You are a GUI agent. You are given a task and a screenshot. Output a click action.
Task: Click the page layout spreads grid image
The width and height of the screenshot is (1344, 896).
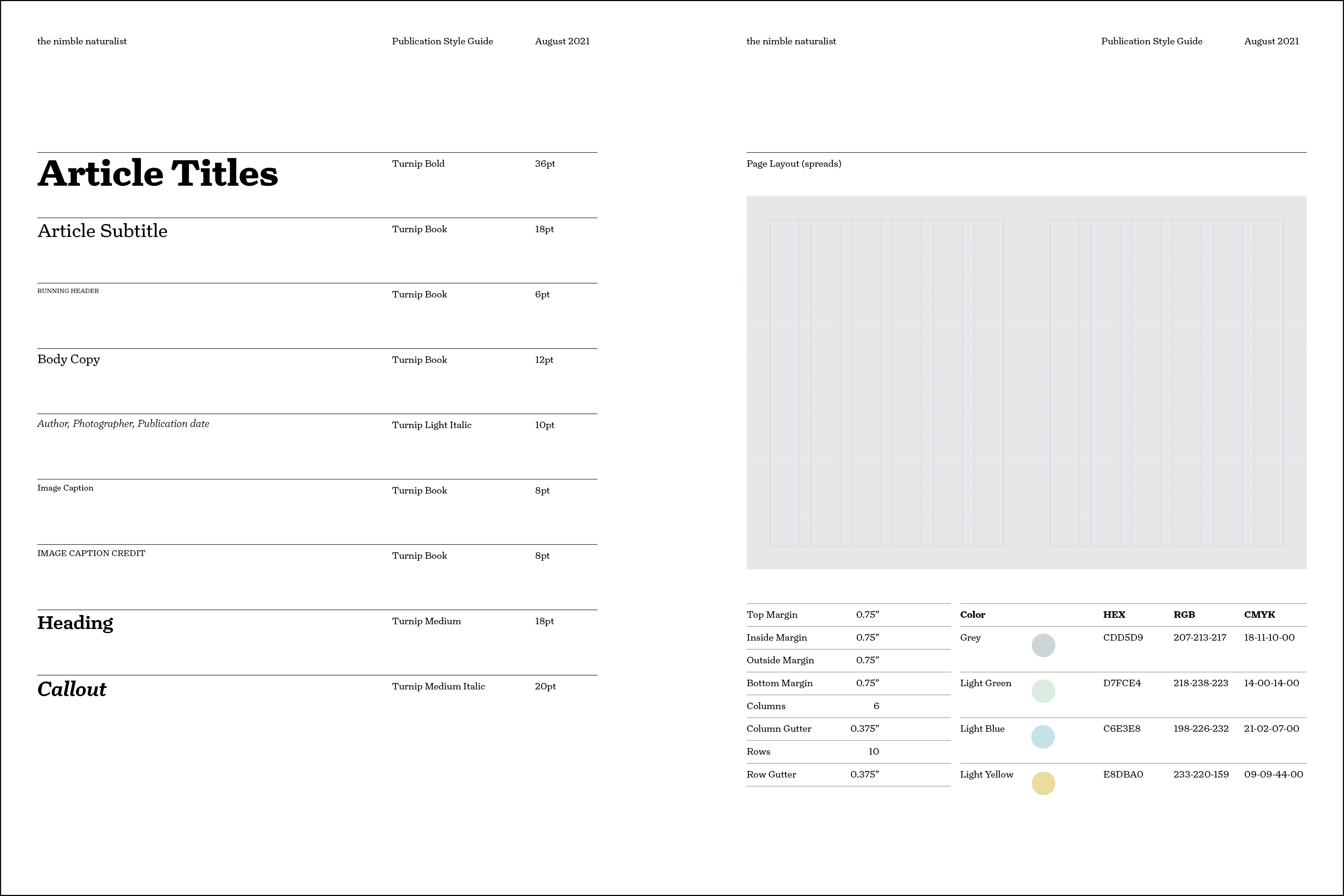pyautogui.click(x=1026, y=382)
